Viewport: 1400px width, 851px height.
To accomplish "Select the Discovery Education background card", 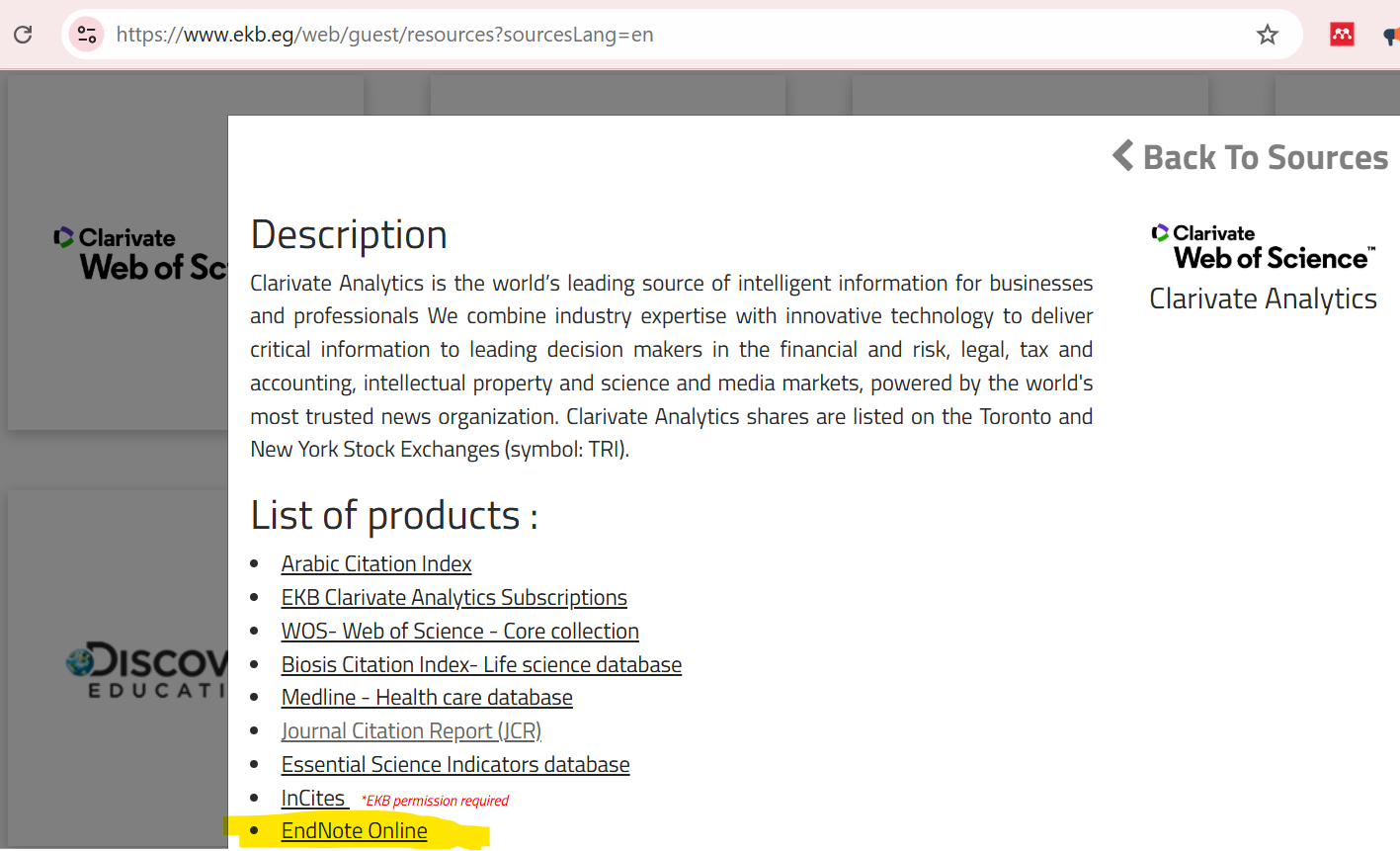I will (x=119, y=669).
